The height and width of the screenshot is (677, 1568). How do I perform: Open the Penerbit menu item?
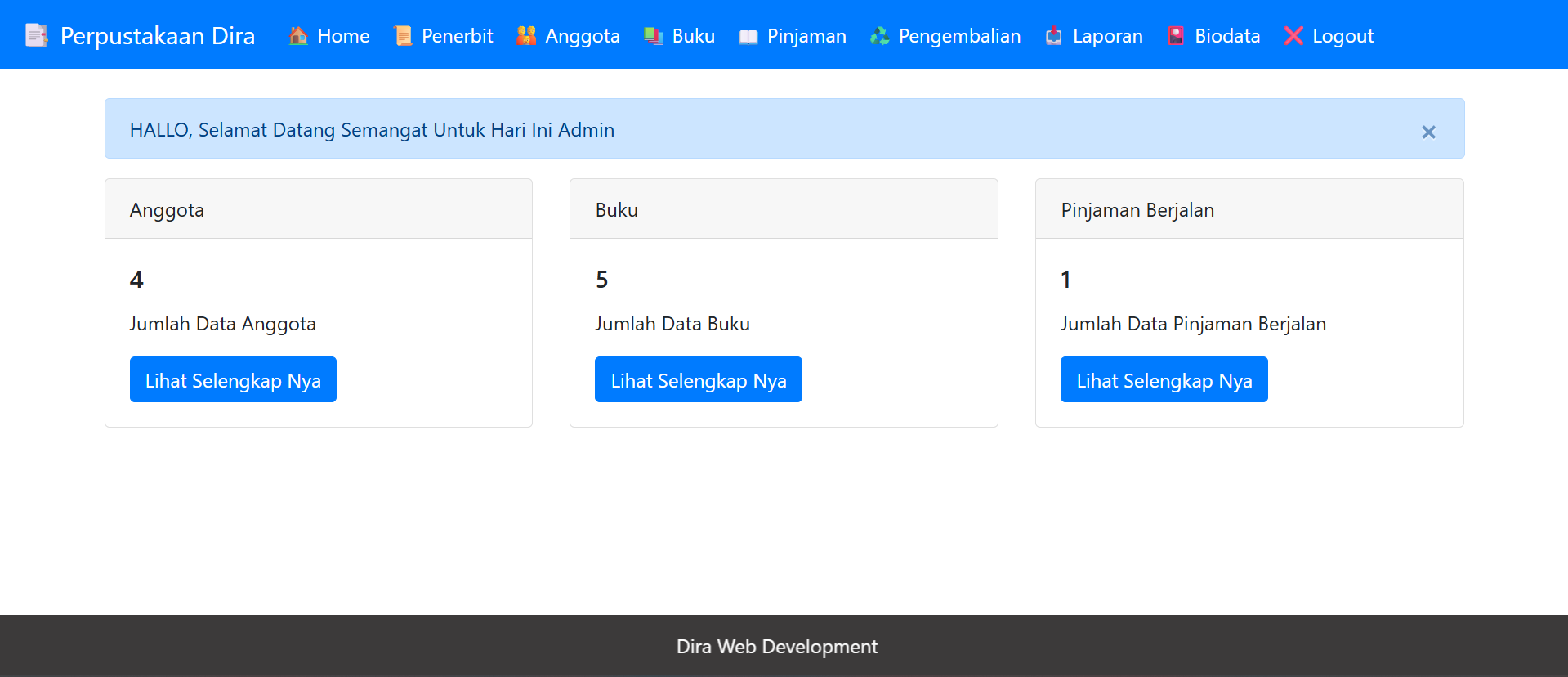pyautogui.click(x=458, y=36)
